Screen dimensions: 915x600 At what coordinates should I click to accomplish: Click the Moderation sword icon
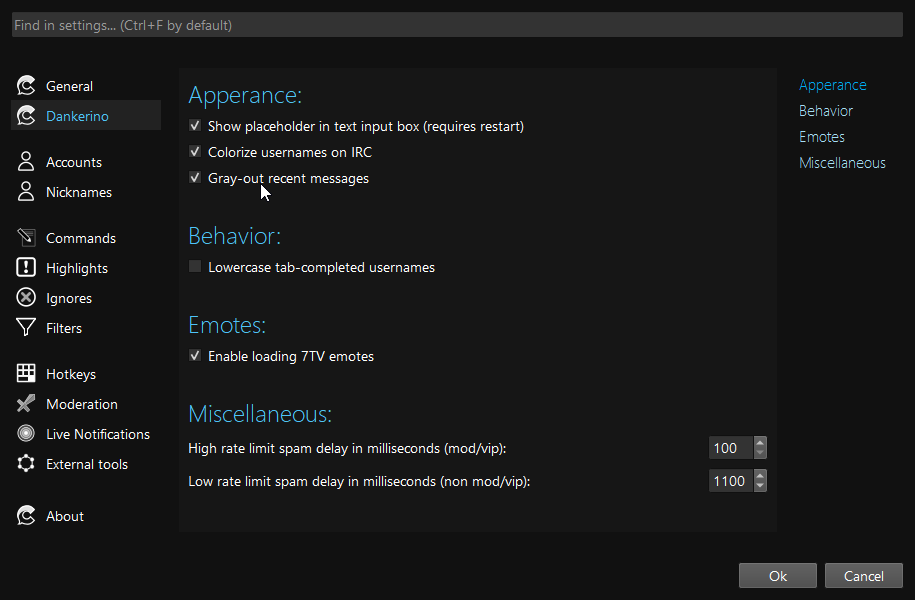tap(26, 403)
